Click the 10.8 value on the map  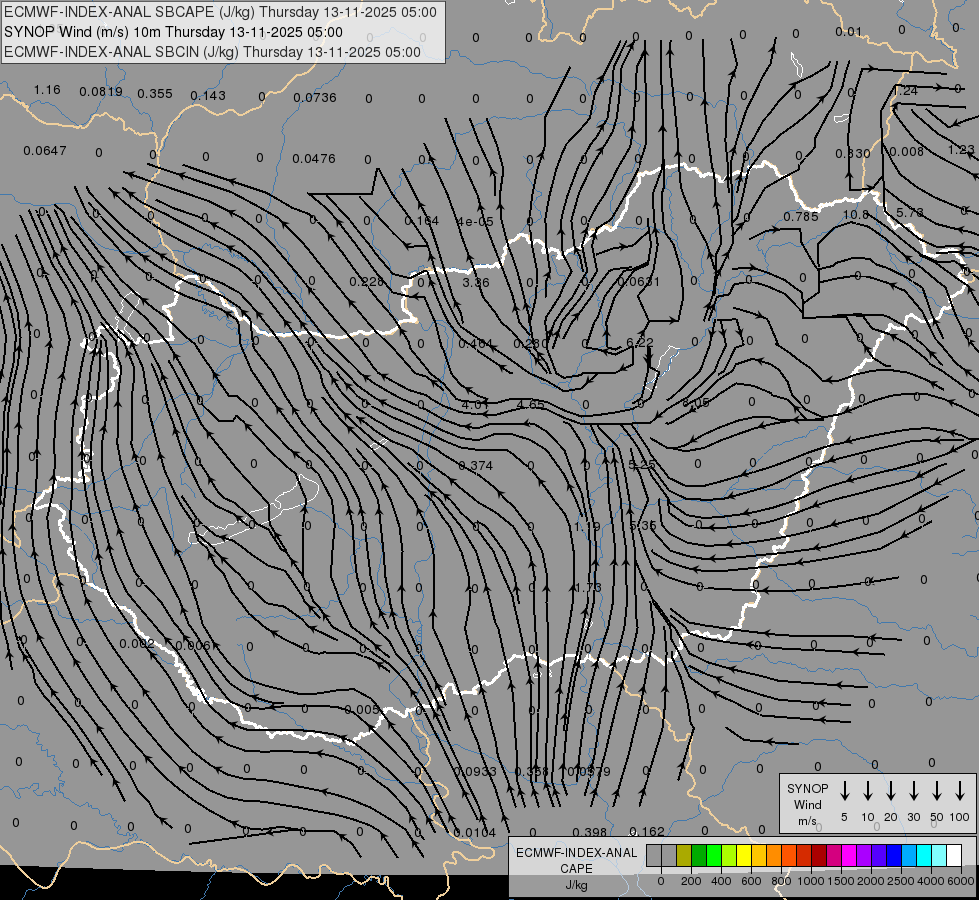(x=855, y=214)
